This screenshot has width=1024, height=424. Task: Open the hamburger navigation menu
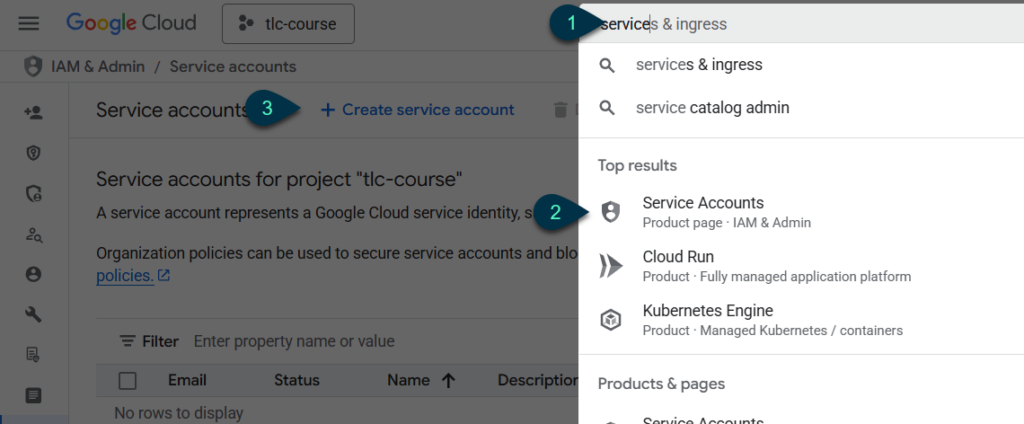click(29, 24)
